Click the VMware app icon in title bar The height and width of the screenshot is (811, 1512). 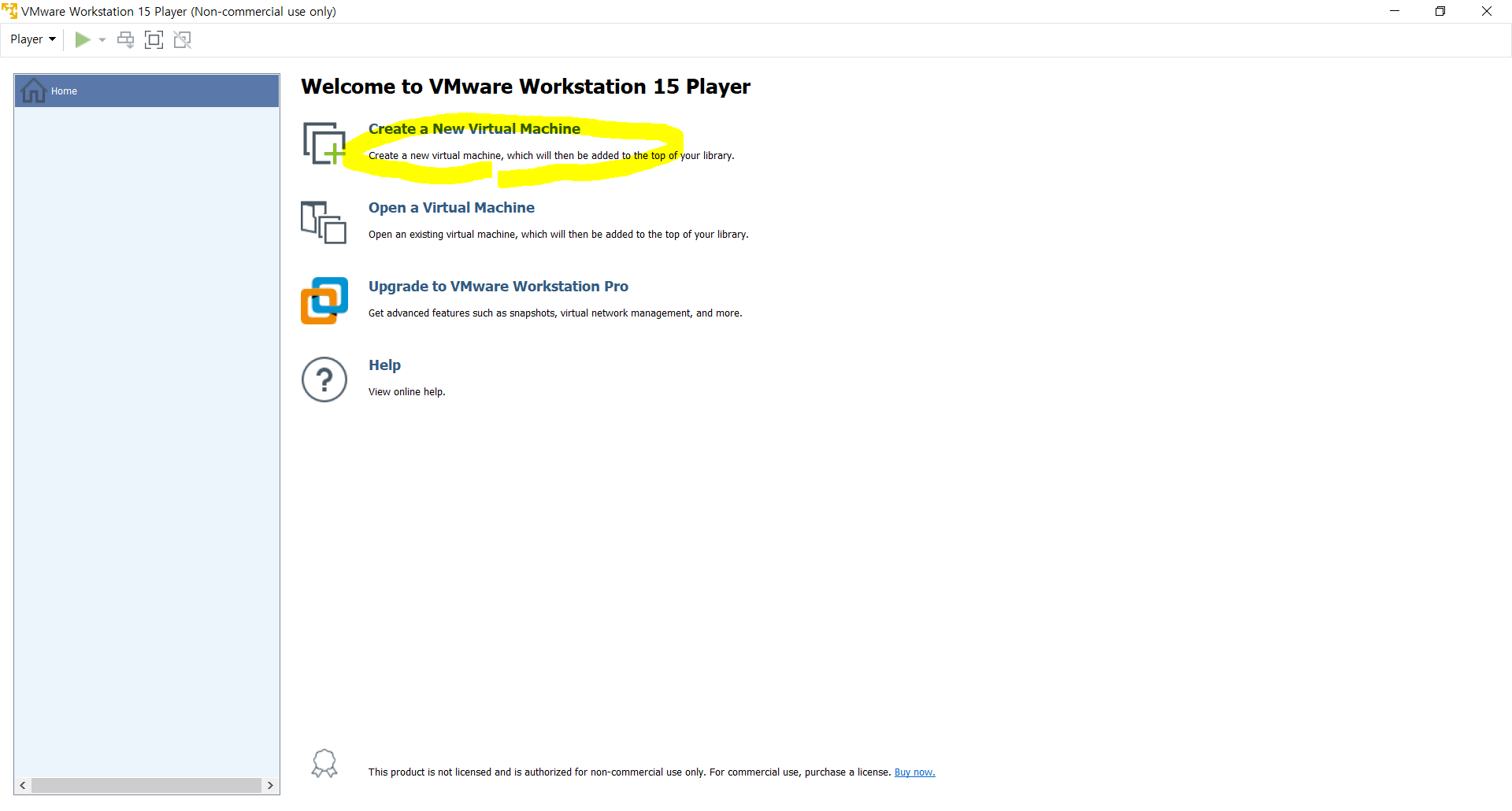pos(9,11)
